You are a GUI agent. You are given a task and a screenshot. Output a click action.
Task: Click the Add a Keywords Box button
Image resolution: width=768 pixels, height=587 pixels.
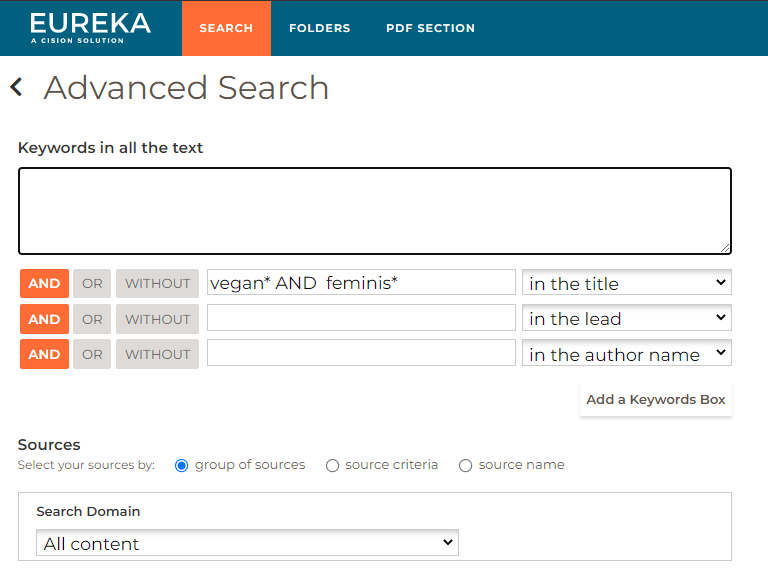click(x=656, y=399)
